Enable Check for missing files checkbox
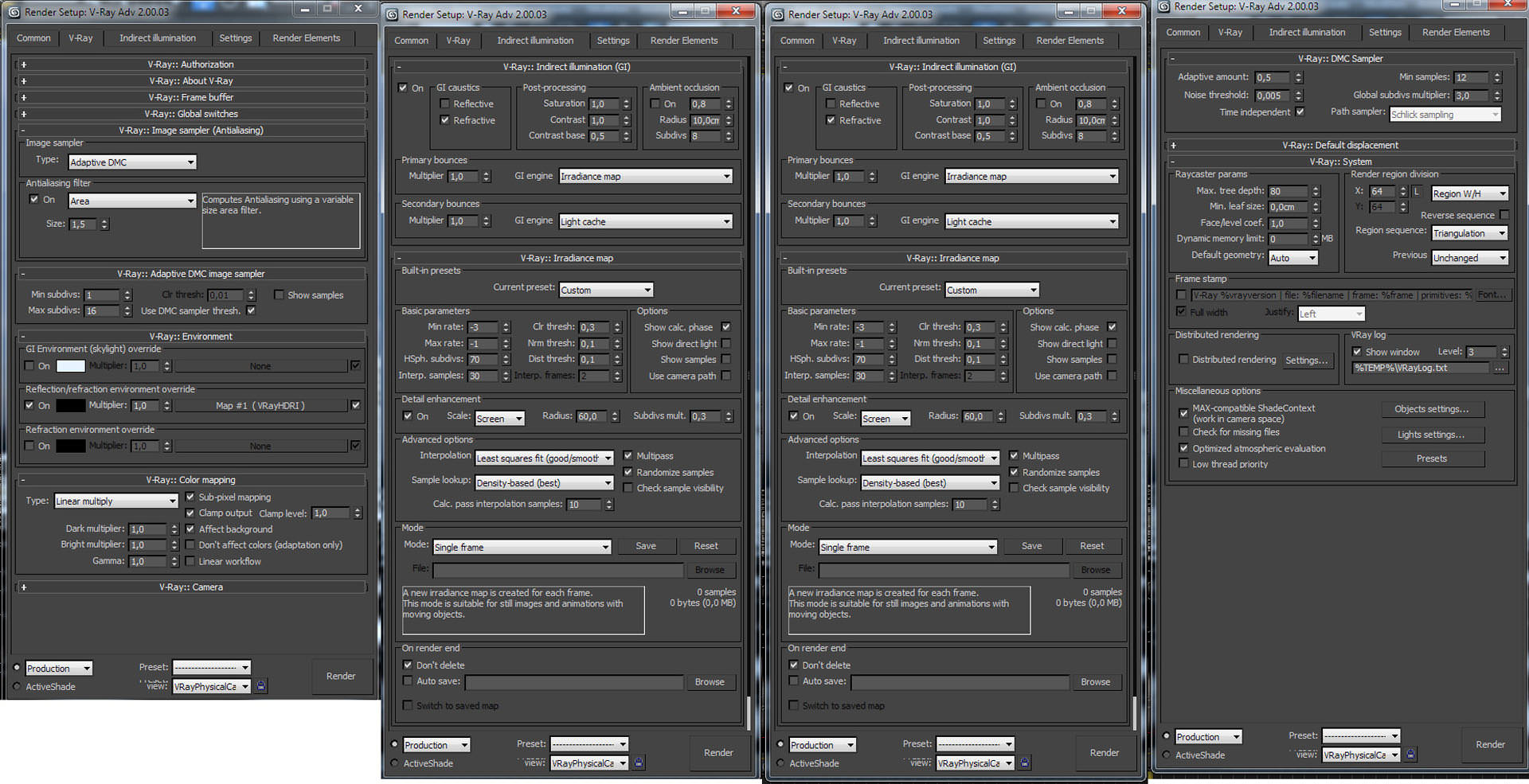Screen dimensions: 1529x784 coord(1183,432)
